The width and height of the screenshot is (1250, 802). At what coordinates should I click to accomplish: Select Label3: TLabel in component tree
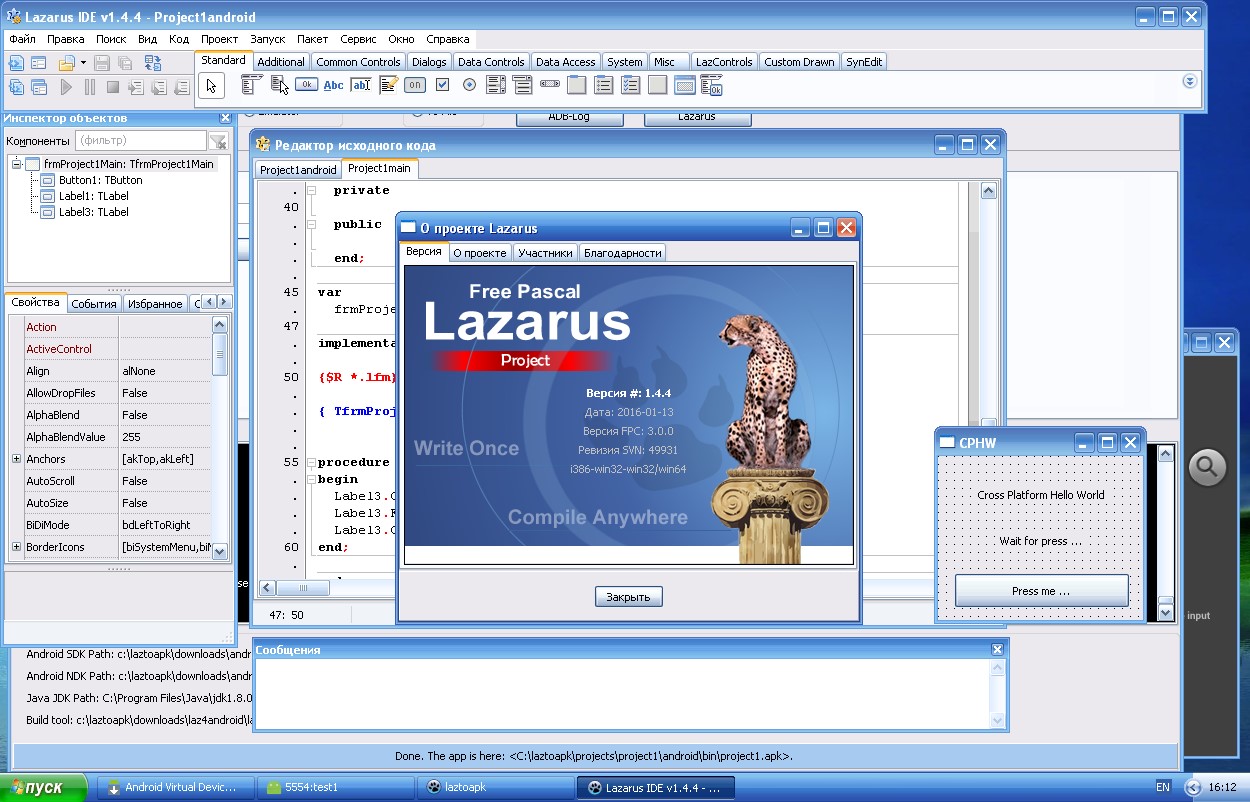coord(93,212)
